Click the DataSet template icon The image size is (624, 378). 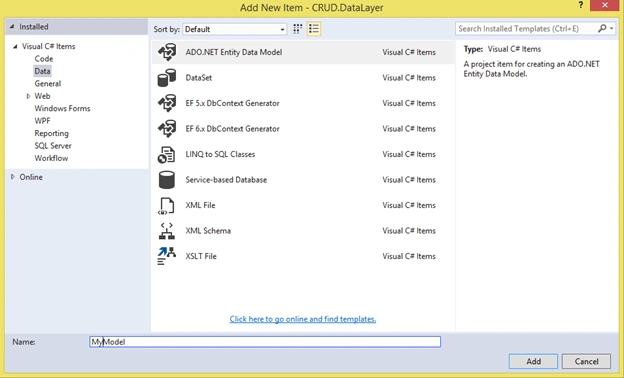pyautogui.click(x=167, y=78)
